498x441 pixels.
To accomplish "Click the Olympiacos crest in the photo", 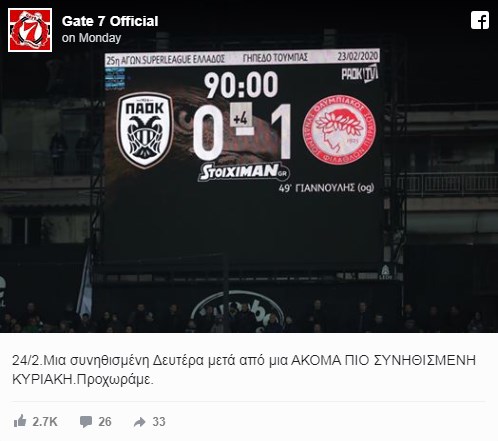I will (339, 130).
